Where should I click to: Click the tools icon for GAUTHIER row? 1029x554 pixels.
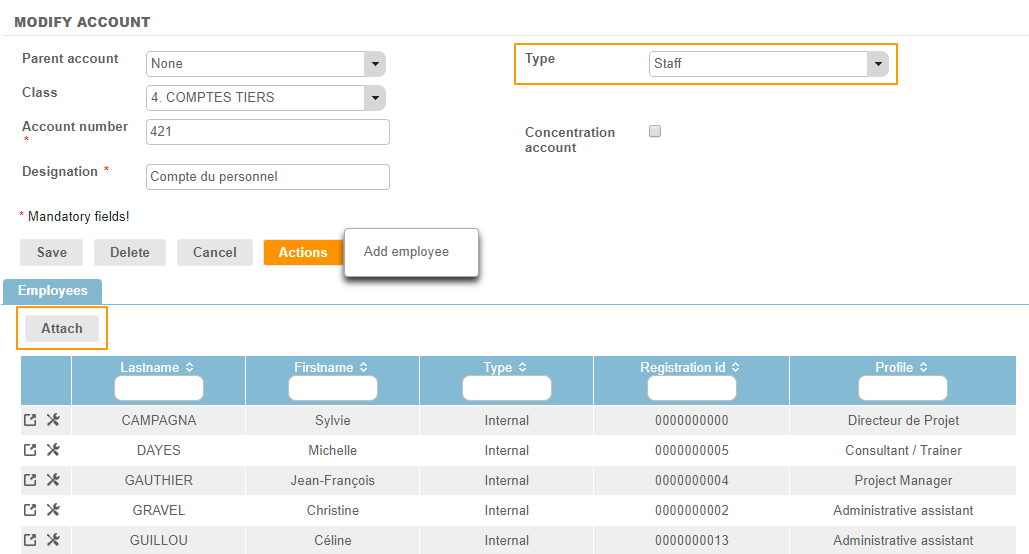(54, 481)
